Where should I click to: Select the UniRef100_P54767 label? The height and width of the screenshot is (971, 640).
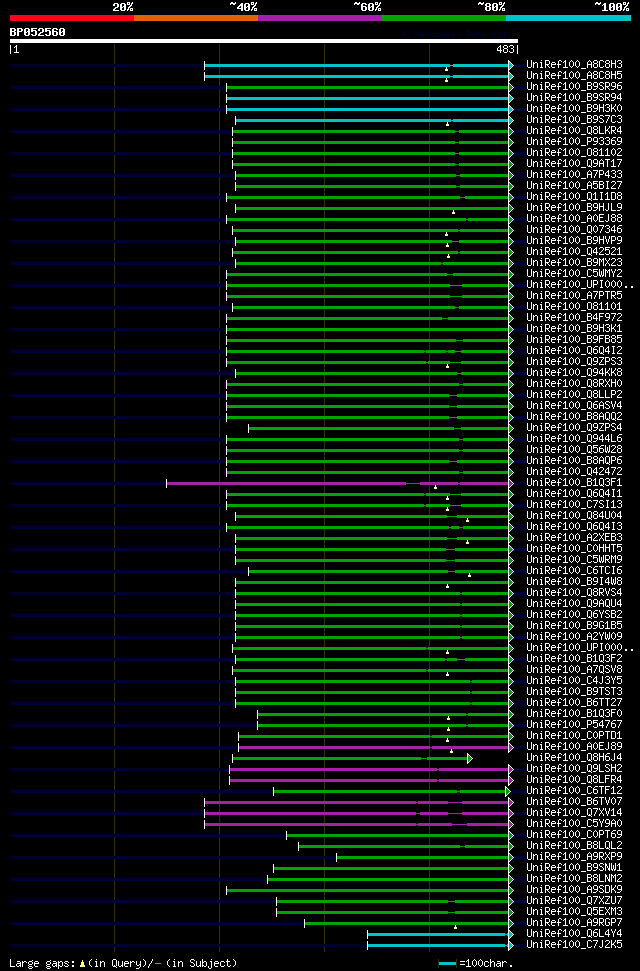click(x=574, y=725)
